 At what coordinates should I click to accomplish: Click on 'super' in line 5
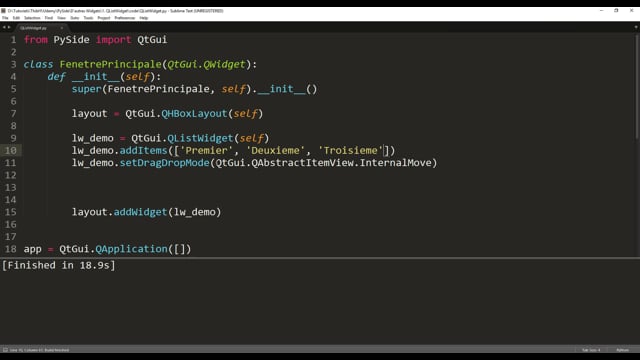pyautogui.click(x=87, y=89)
